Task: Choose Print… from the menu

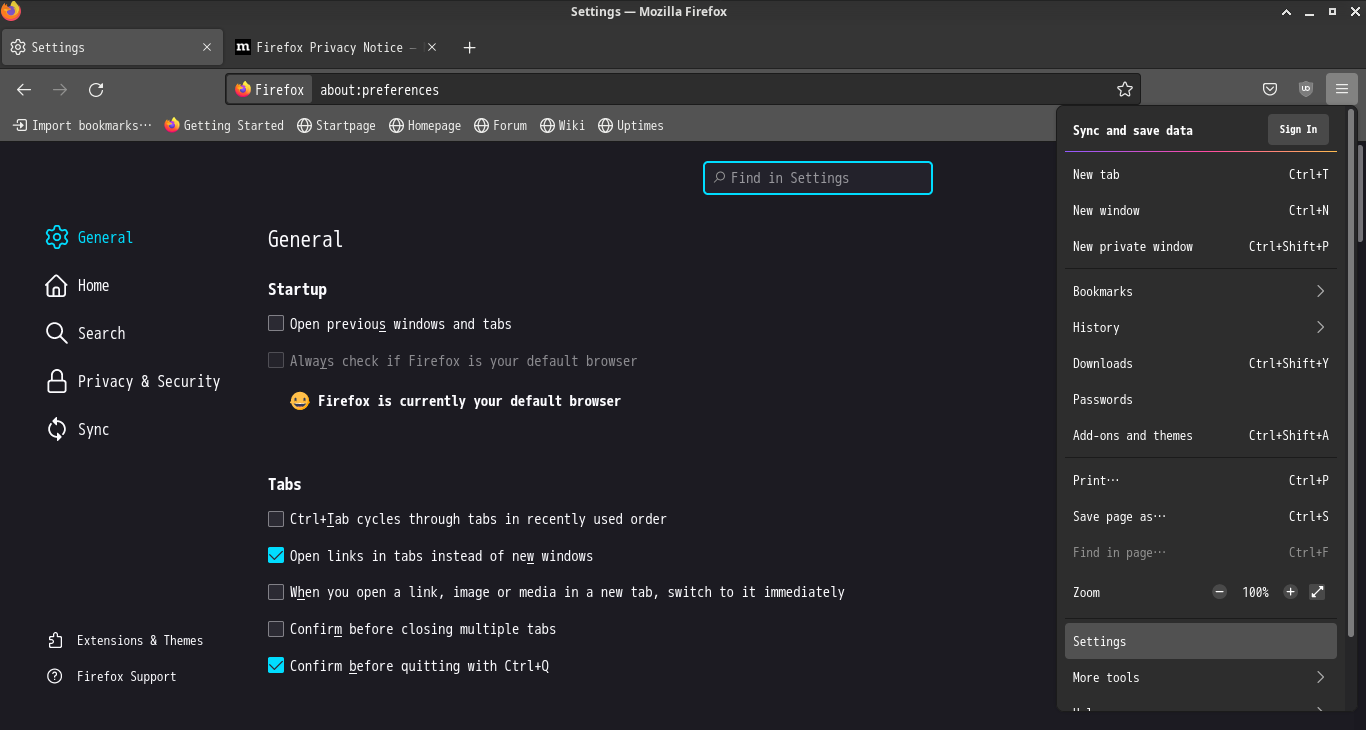Action: coord(1200,480)
